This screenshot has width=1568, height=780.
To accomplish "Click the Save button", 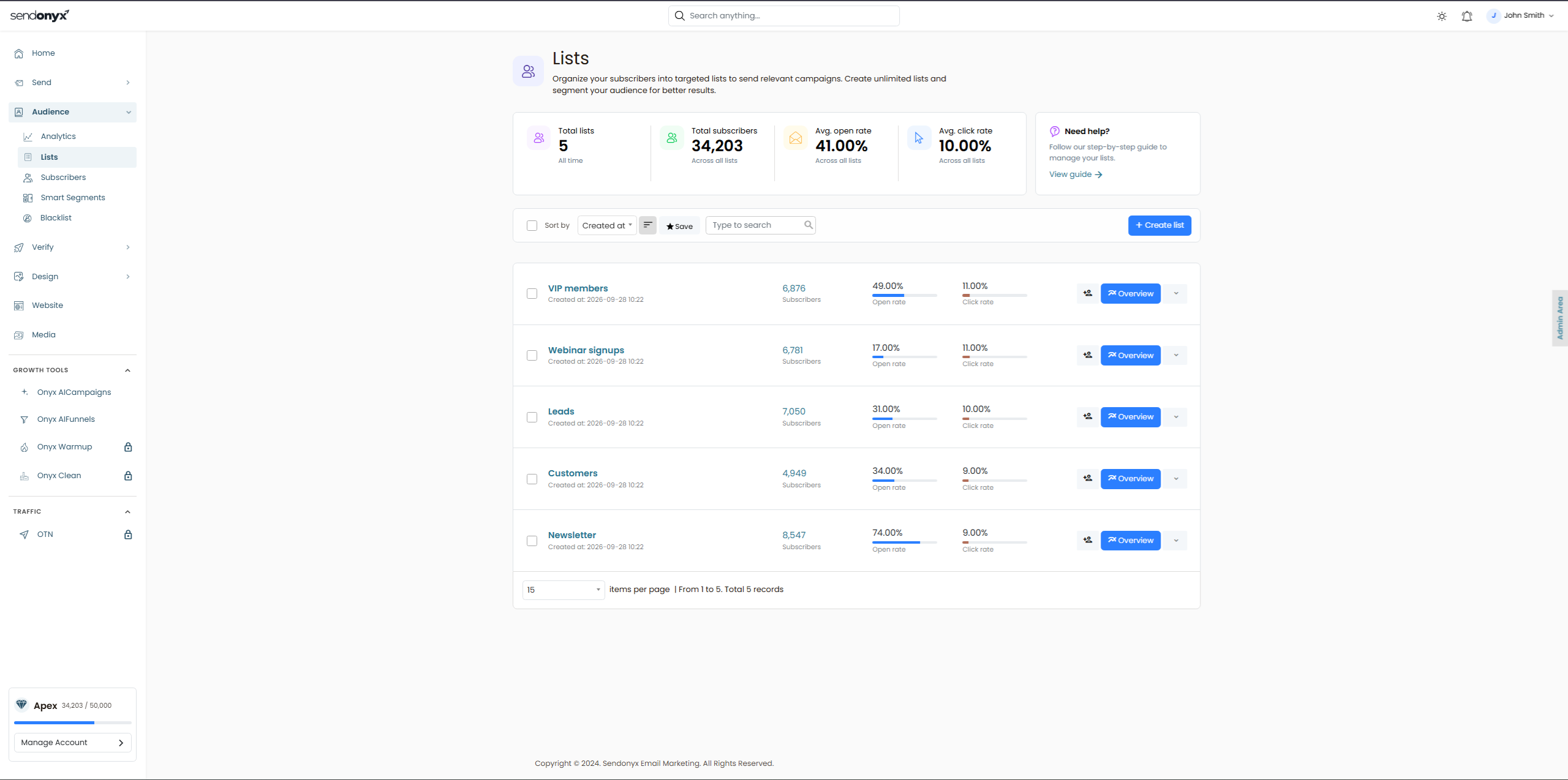I will click(x=679, y=226).
